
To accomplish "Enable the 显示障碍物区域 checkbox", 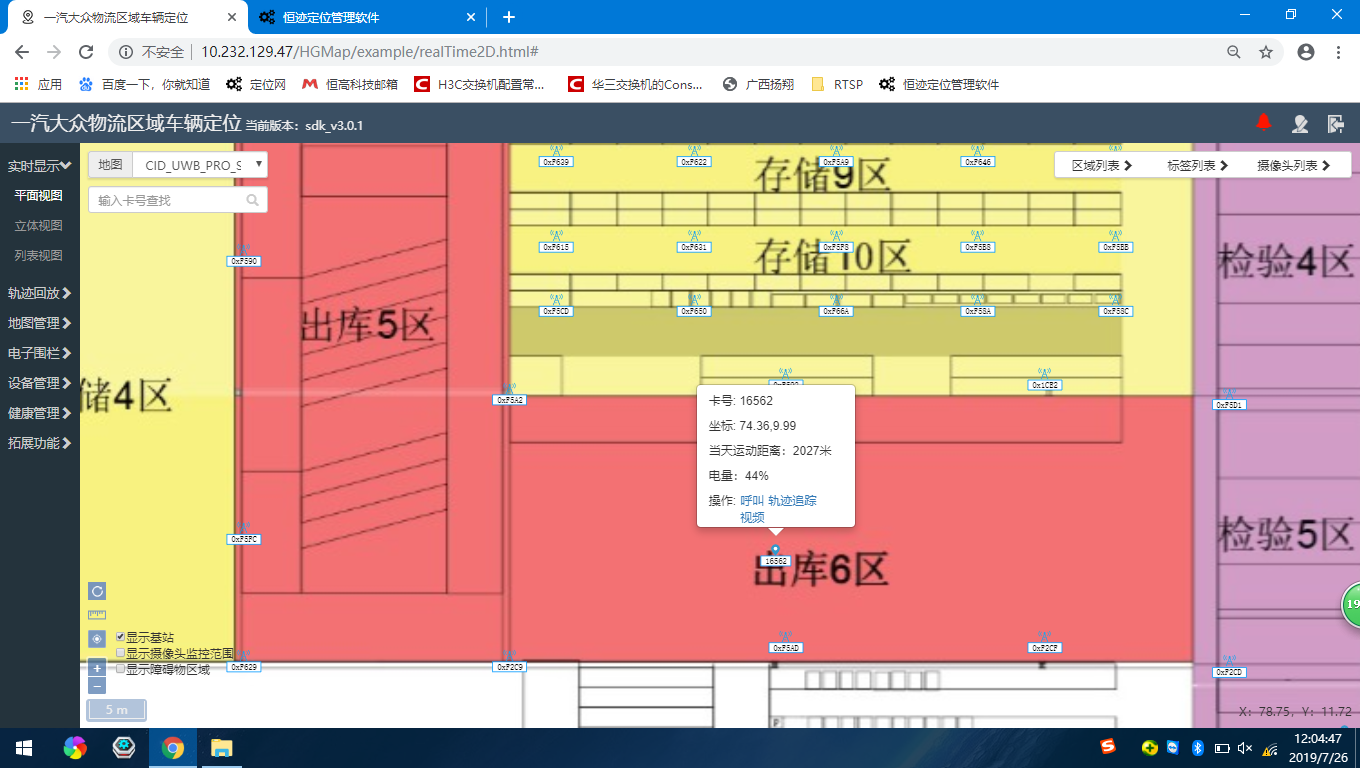I will click(121, 669).
